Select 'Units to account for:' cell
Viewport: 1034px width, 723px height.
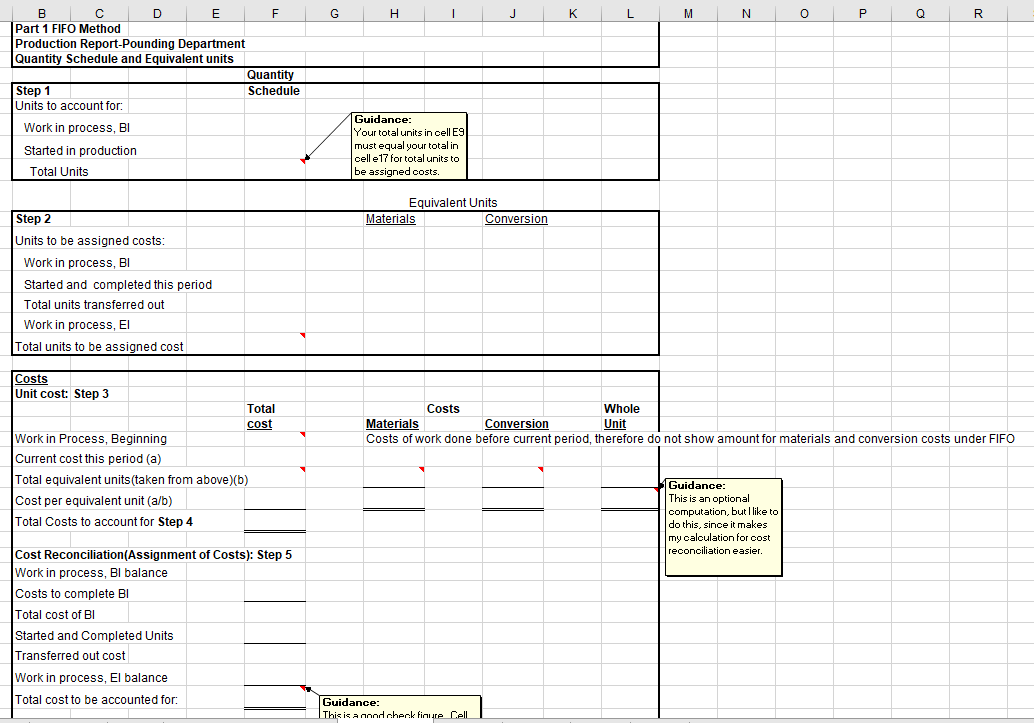69,106
